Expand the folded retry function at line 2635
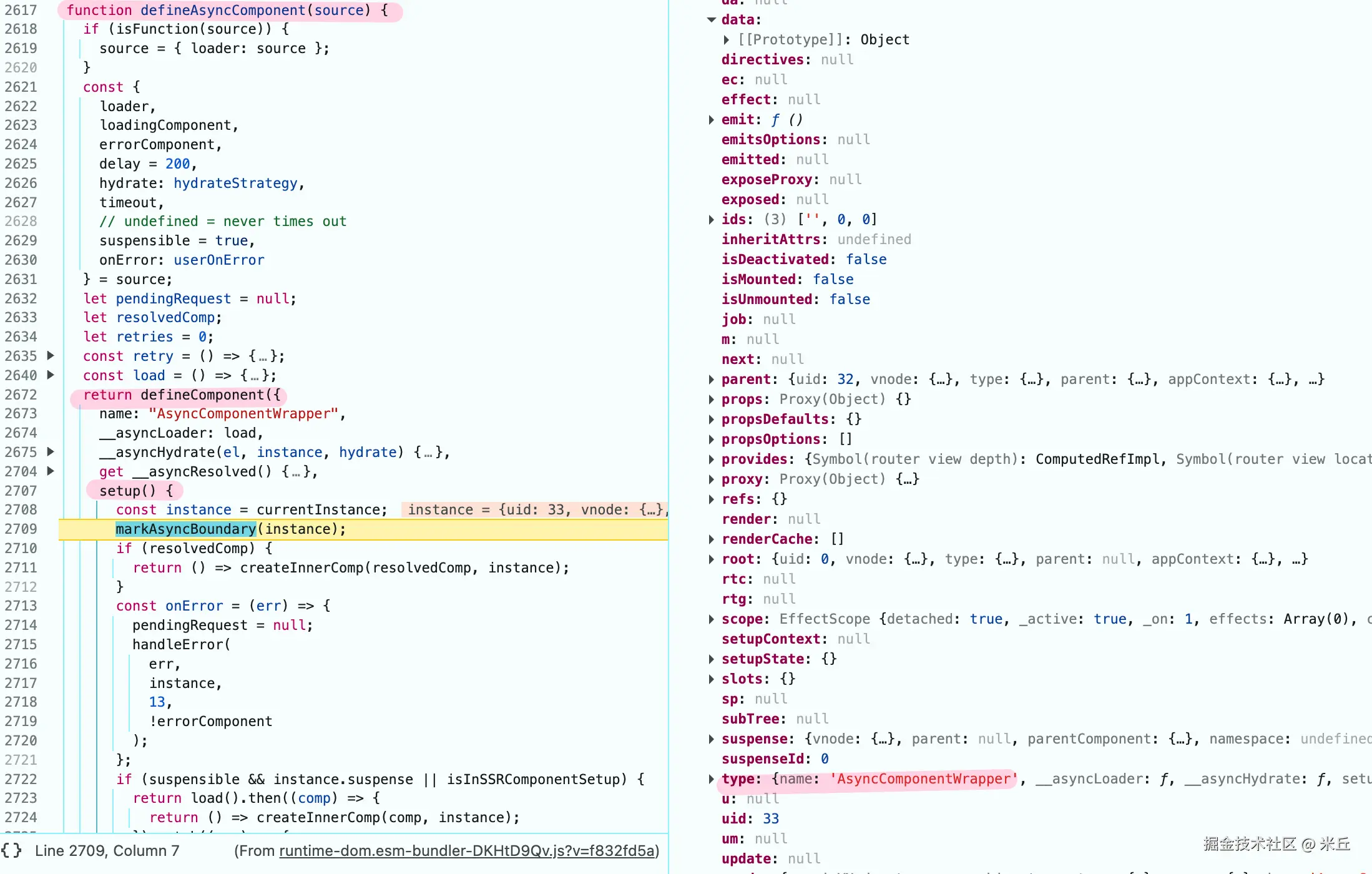 pyautogui.click(x=51, y=355)
